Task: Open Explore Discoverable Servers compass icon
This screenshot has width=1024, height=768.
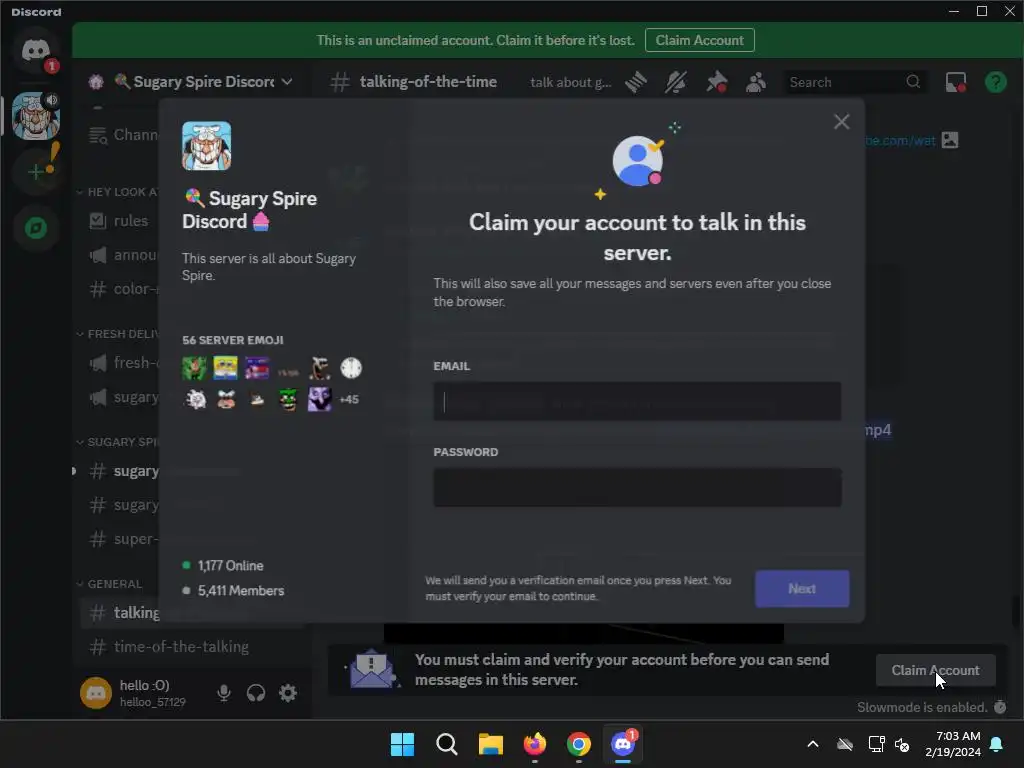Action: pyautogui.click(x=36, y=228)
